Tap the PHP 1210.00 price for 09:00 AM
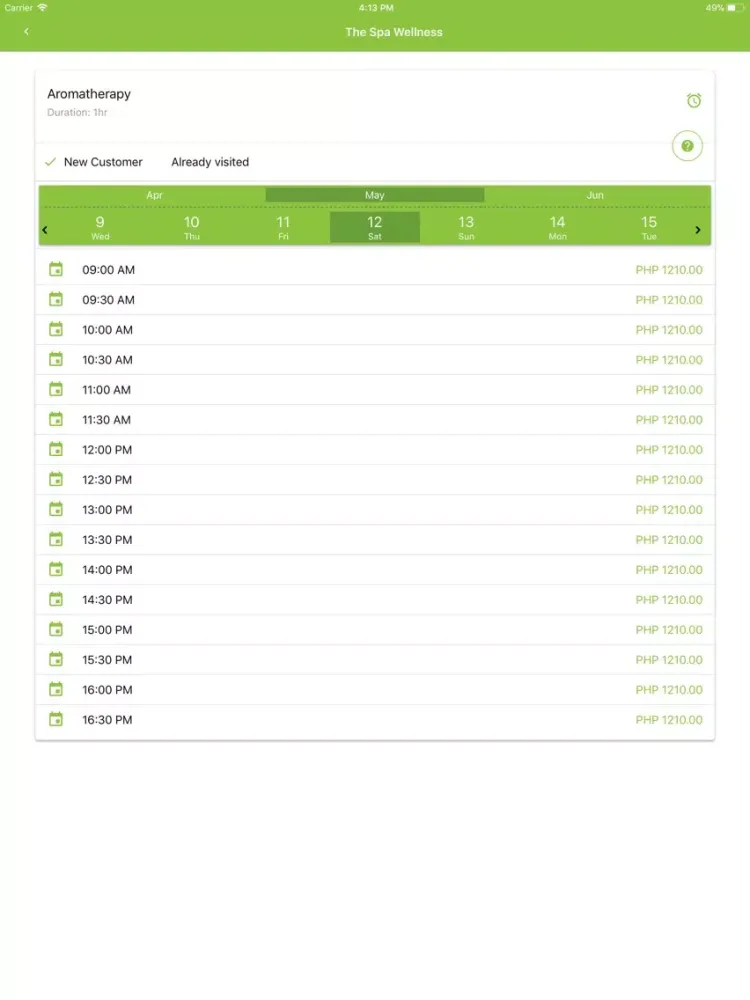 (x=669, y=270)
